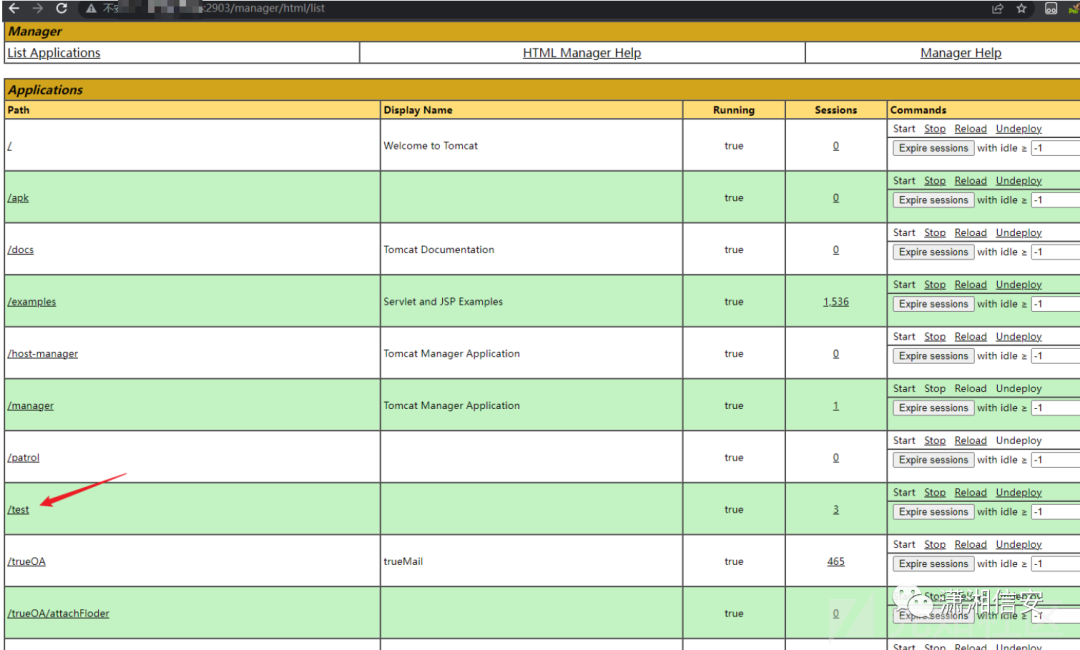Viewport: 1080px width, 650px height.
Task: Open Manager Help link
Action: tap(961, 53)
